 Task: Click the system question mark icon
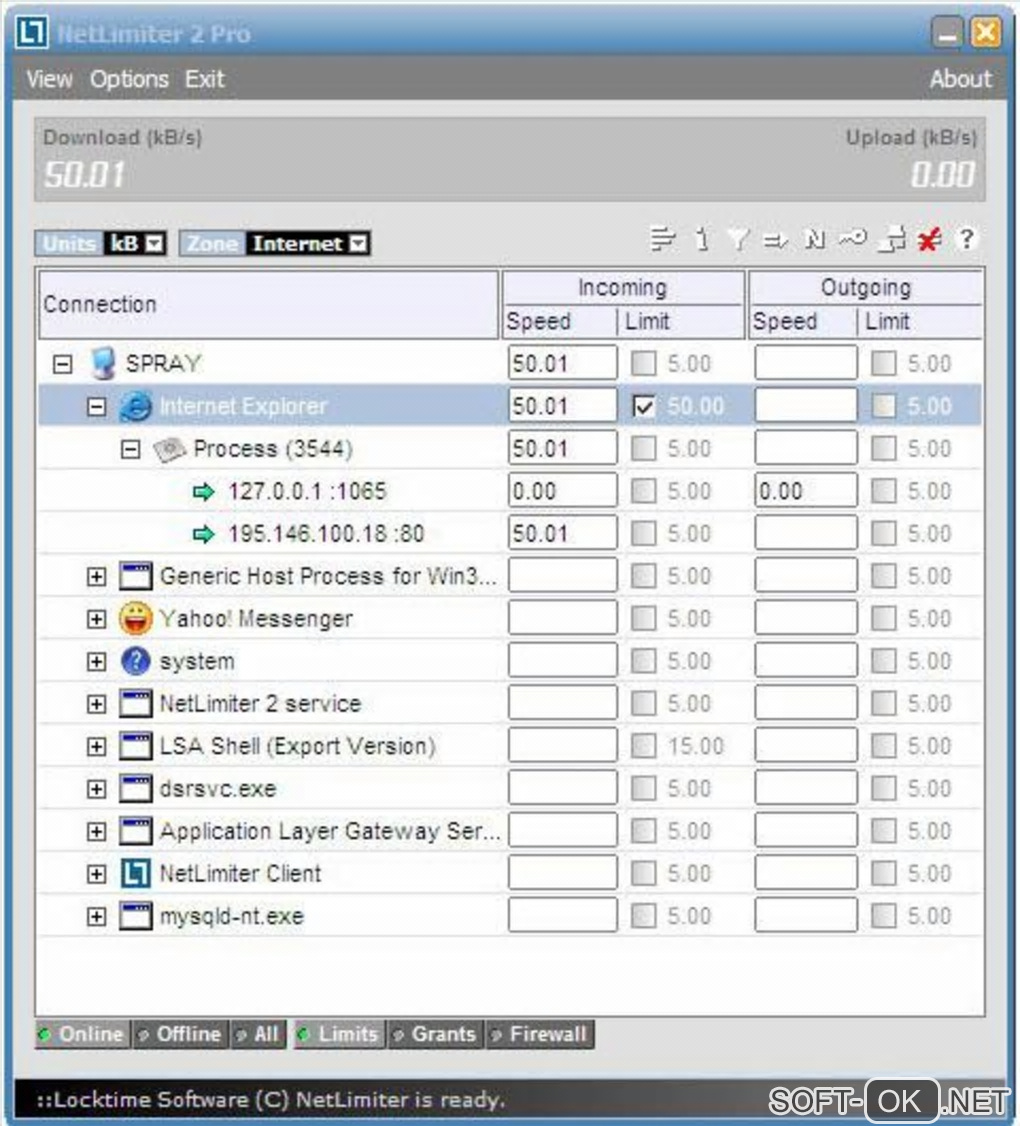pos(135,661)
